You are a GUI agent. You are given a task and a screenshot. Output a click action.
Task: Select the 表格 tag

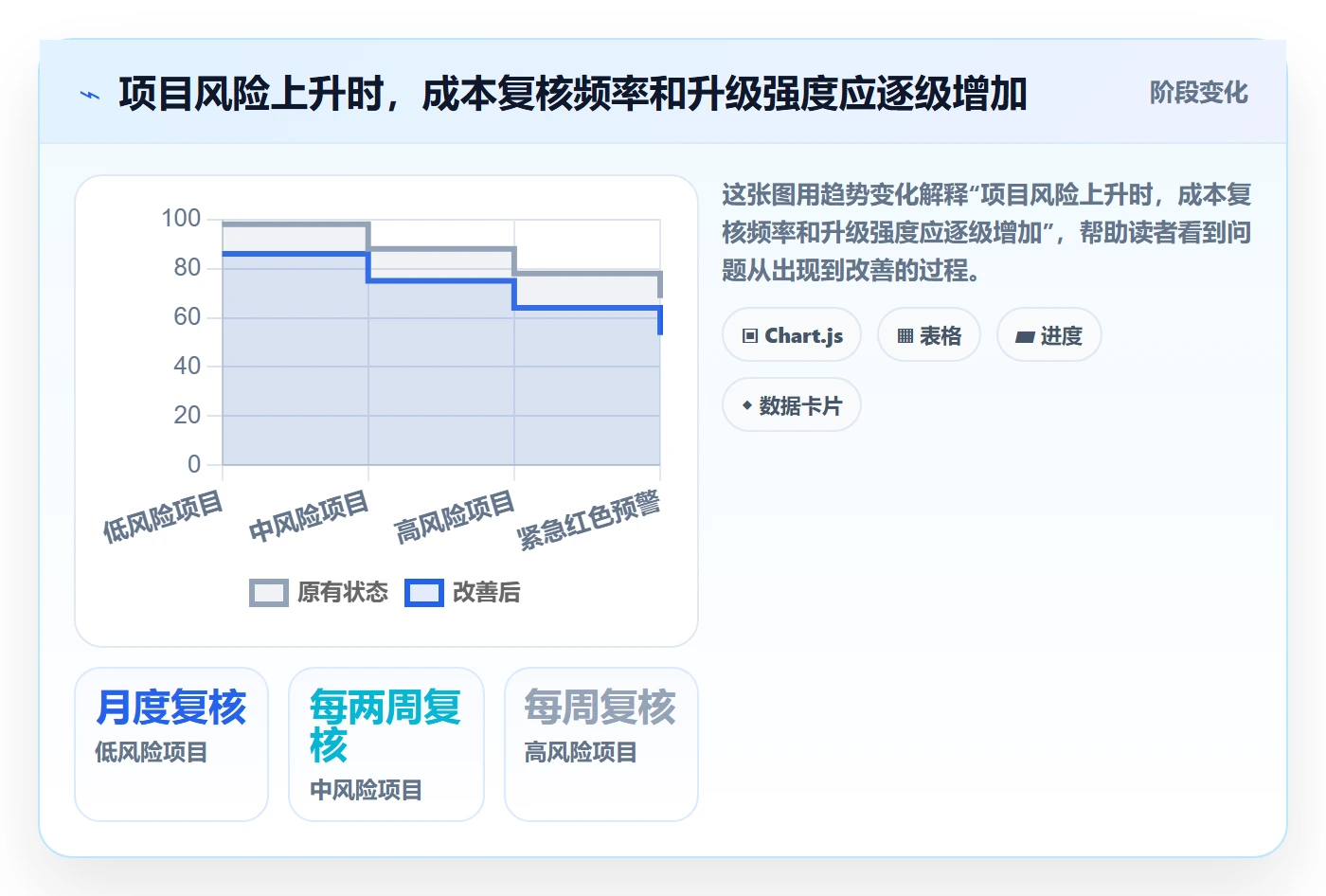click(x=929, y=335)
